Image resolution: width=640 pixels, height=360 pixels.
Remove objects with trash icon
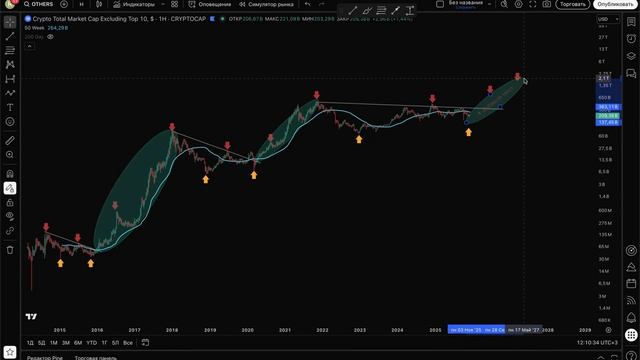[10, 250]
